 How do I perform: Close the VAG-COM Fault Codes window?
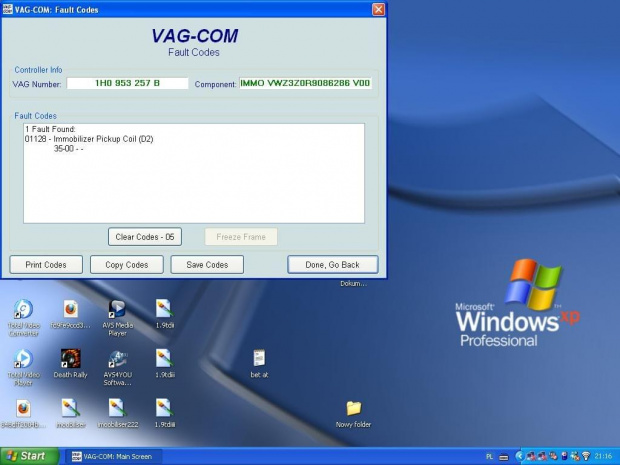coord(378,9)
